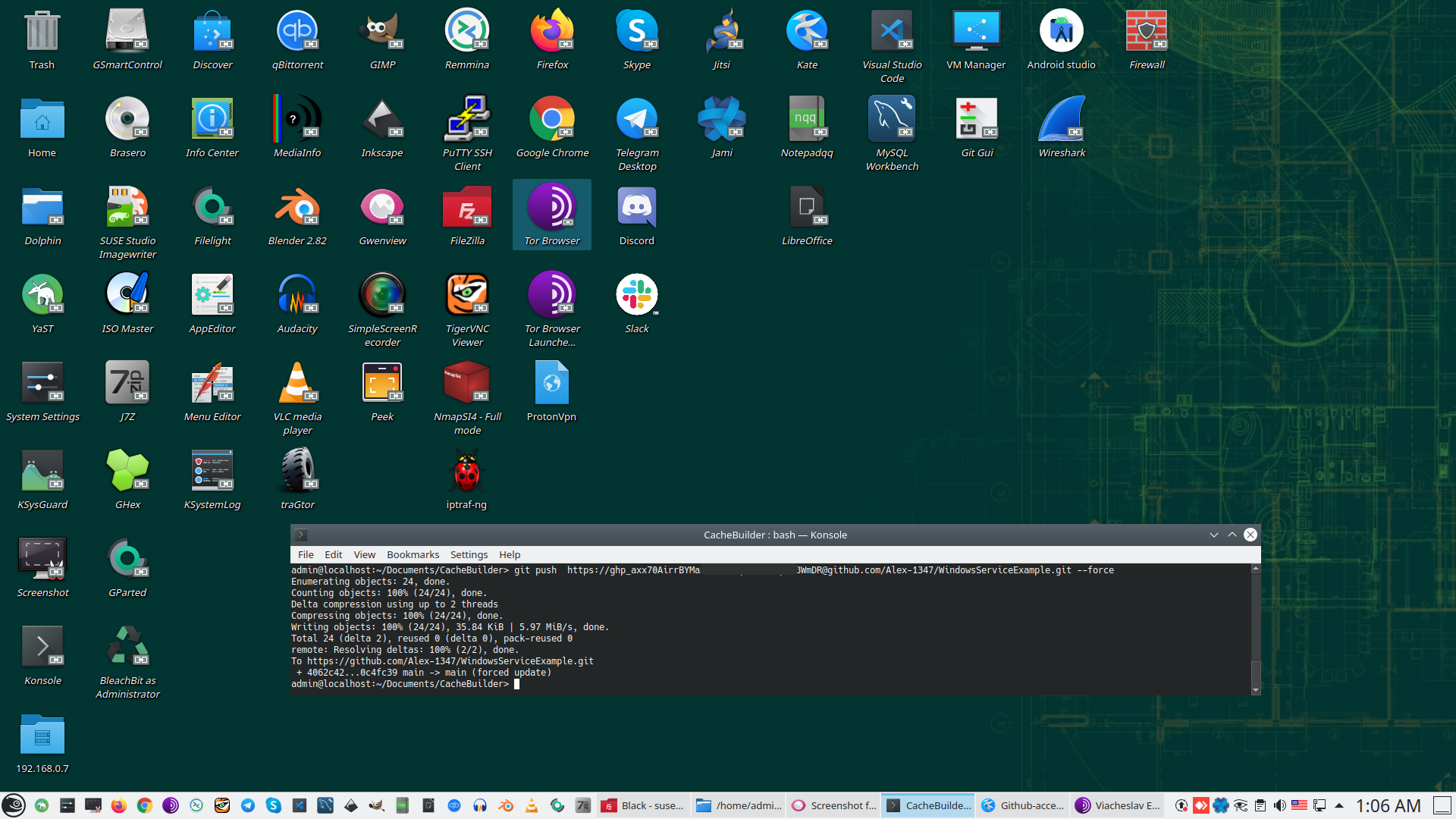Open the Konsole File menu

[306, 554]
